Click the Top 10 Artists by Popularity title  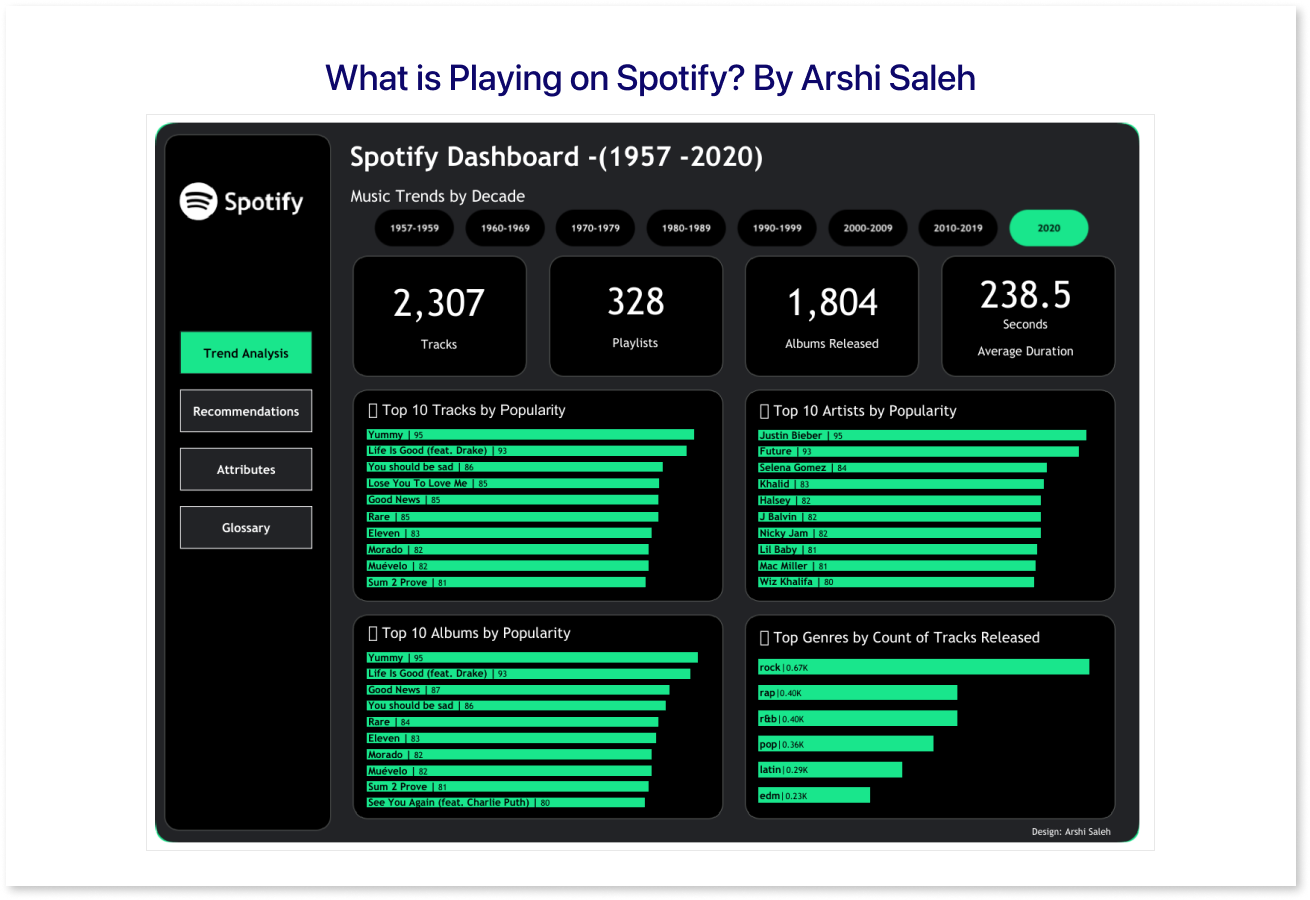(858, 411)
